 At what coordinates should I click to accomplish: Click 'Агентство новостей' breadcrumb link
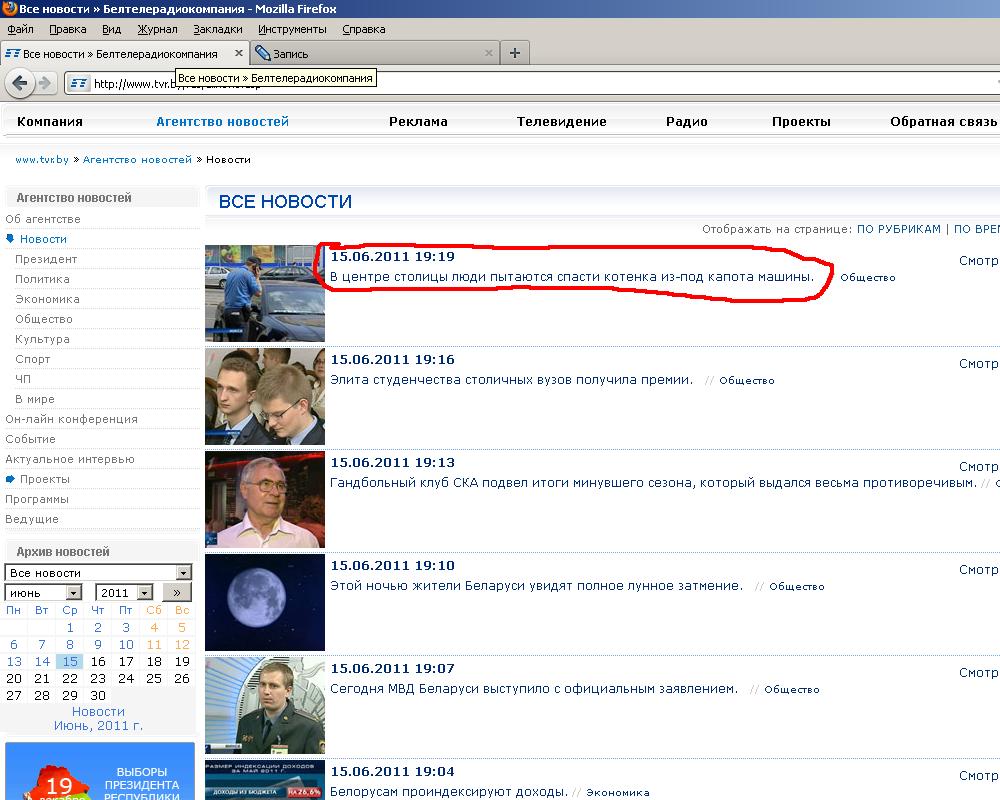click(137, 159)
